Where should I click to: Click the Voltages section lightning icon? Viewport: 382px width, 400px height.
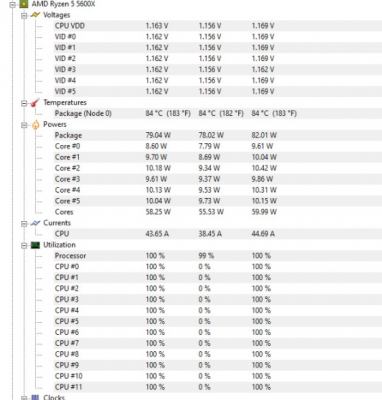[x=35, y=15]
